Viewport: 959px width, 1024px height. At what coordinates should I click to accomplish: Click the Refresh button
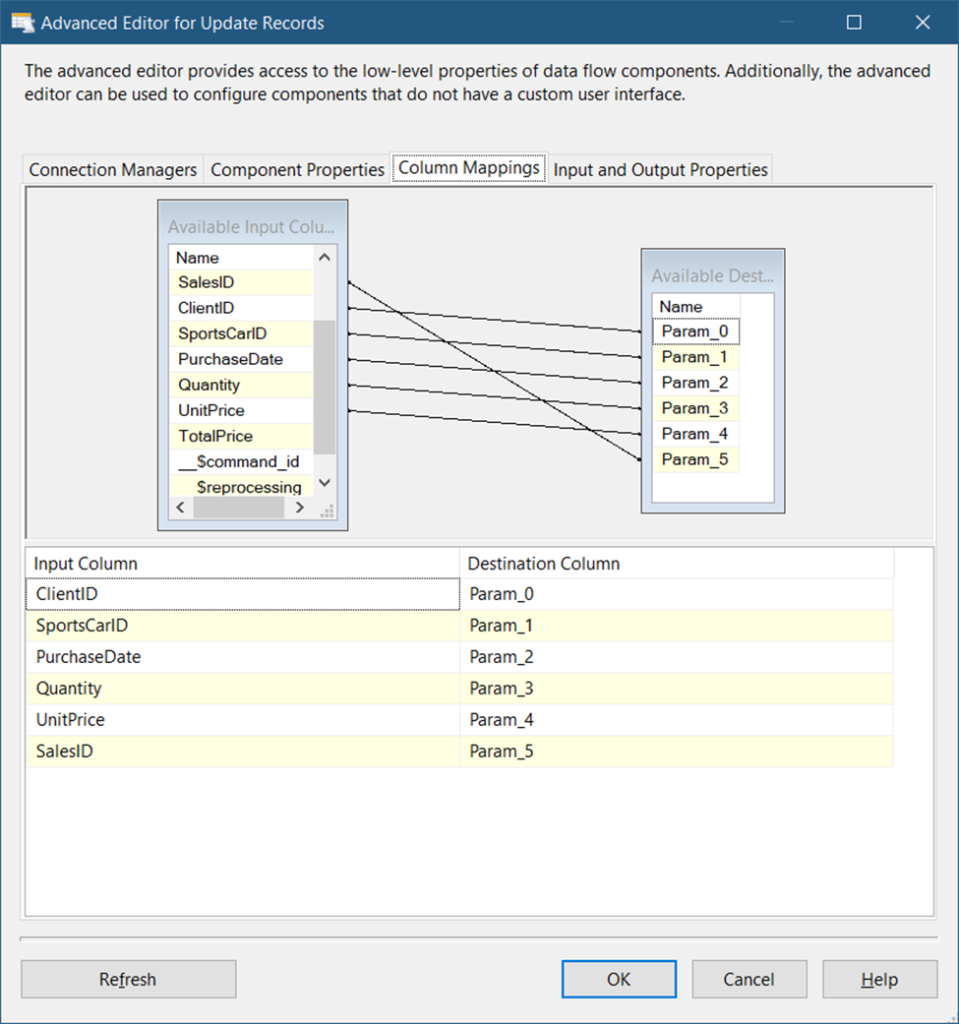coord(129,979)
